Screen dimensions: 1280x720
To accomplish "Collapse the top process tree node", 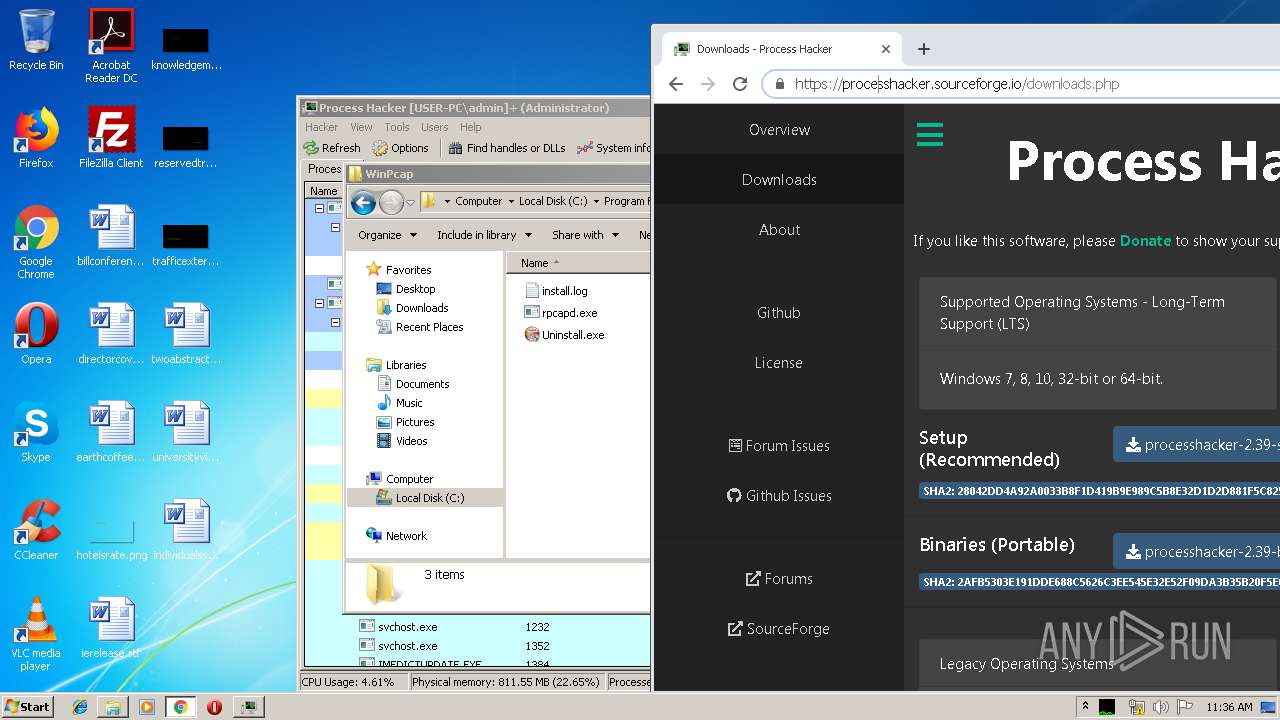I will [319, 209].
